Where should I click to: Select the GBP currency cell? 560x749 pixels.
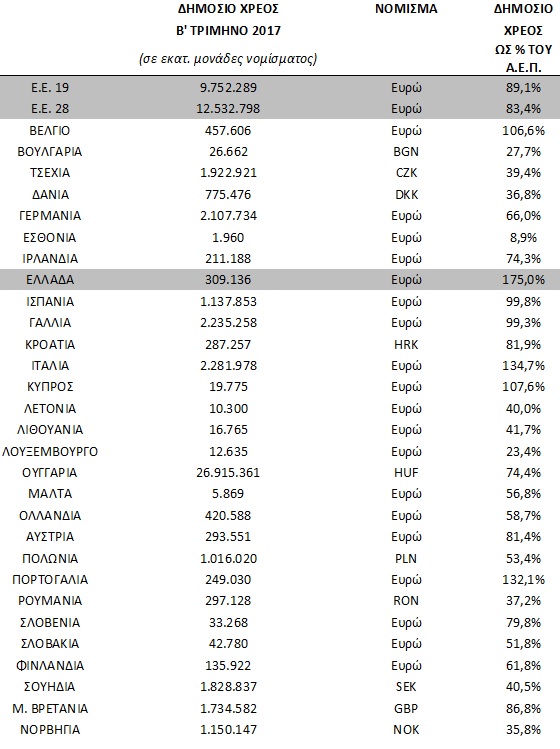(406, 709)
